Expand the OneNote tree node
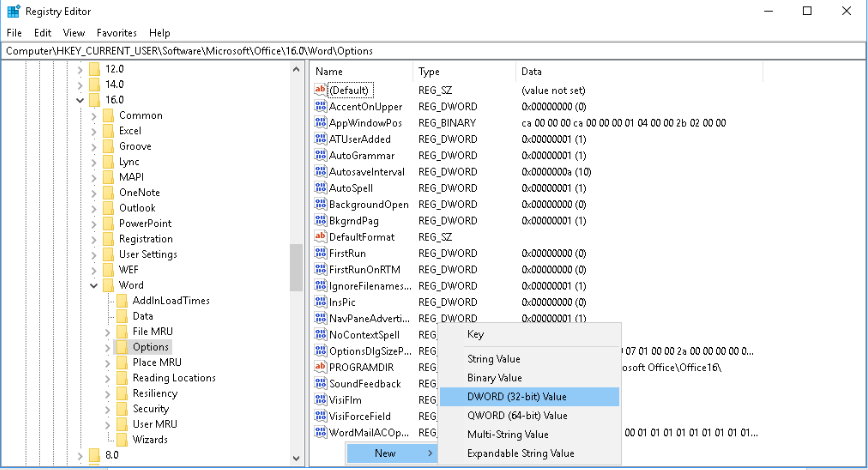 94,193
